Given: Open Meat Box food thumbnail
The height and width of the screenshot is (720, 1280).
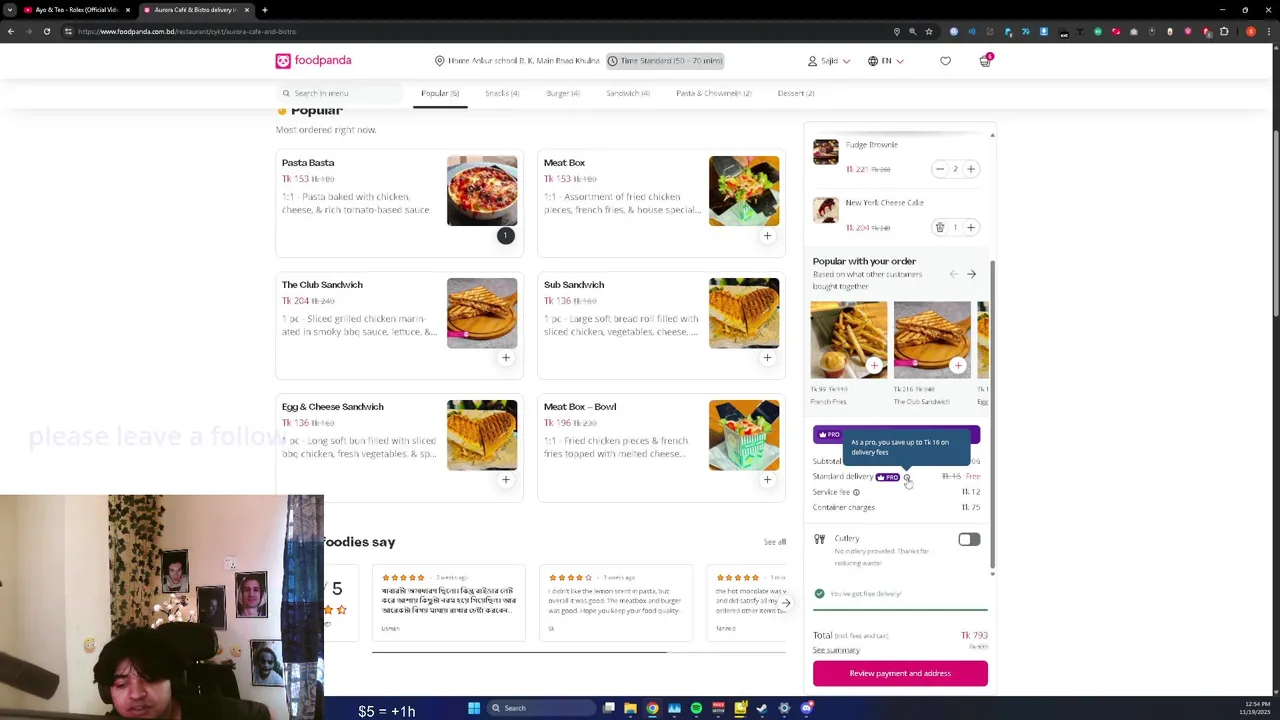Looking at the screenshot, I should click(x=744, y=191).
